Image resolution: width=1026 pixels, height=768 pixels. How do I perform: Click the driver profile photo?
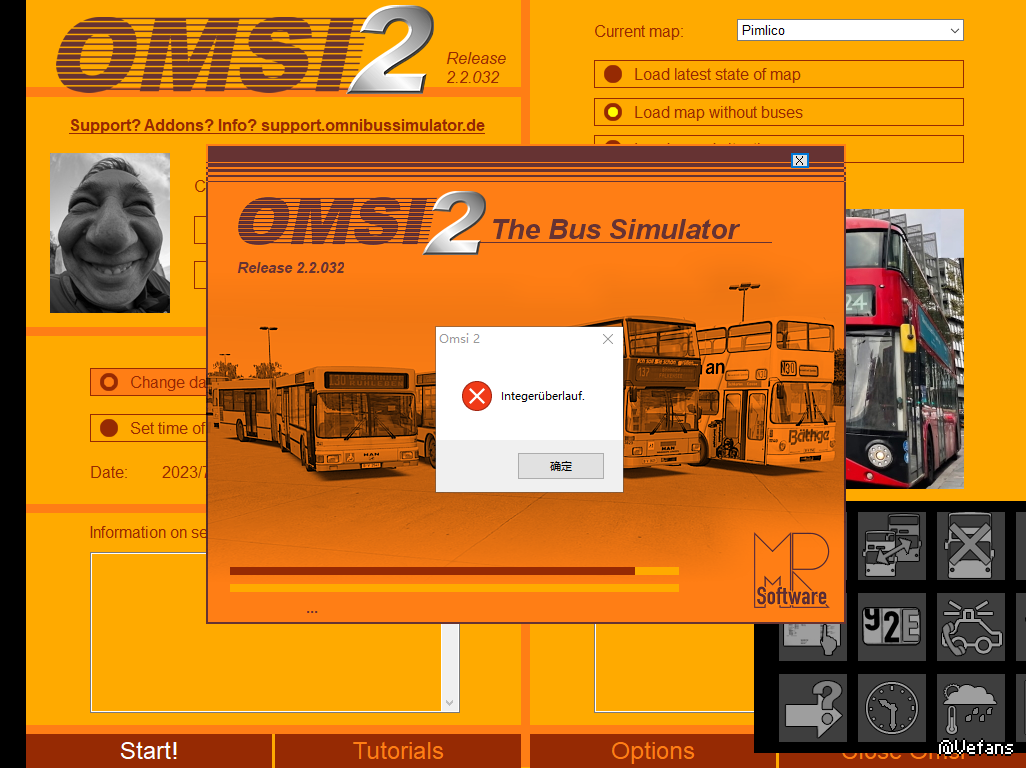(110, 233)
